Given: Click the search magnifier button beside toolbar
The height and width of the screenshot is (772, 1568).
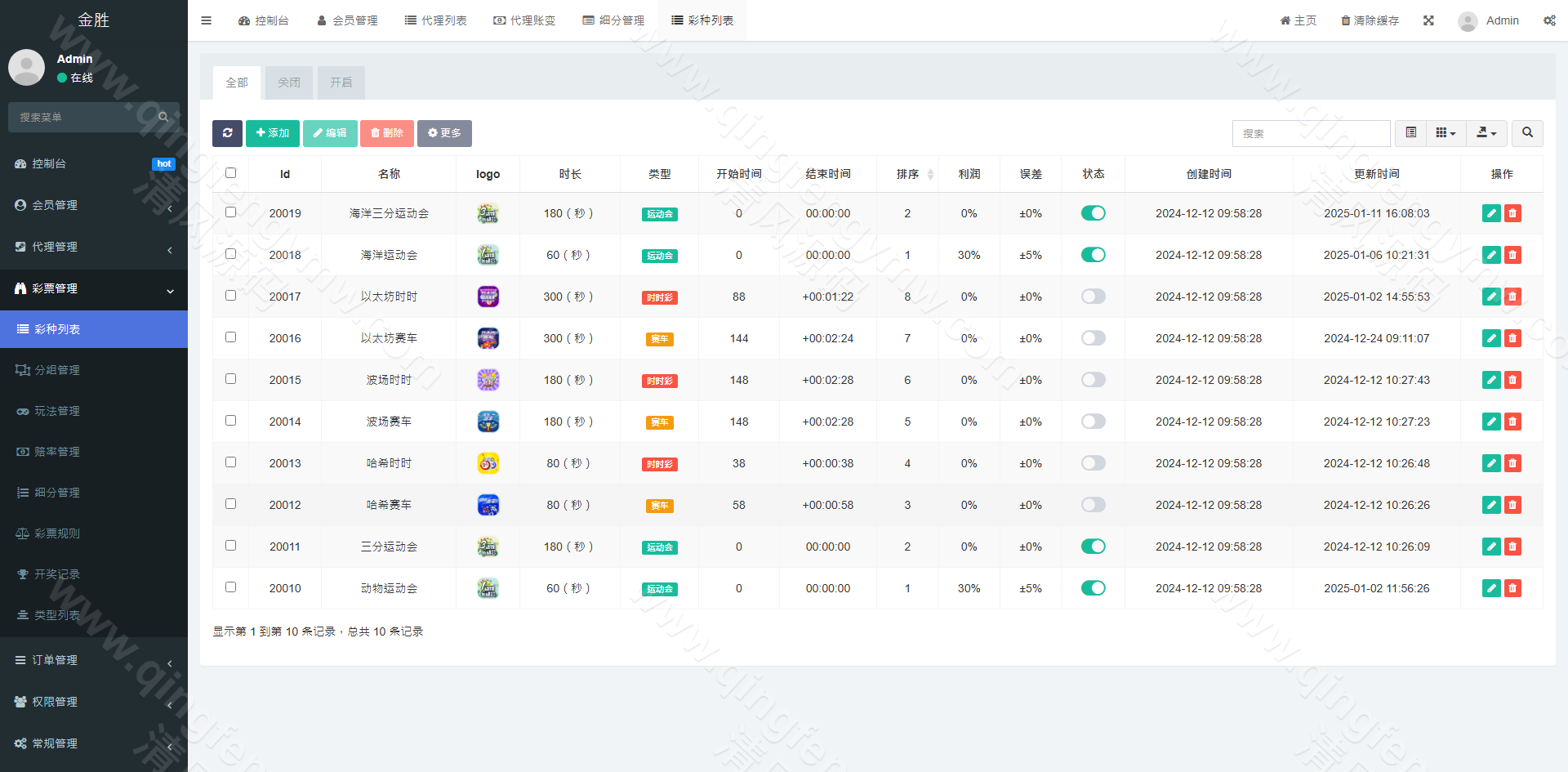Looking at the screenshot, I should click(1527, 133).
